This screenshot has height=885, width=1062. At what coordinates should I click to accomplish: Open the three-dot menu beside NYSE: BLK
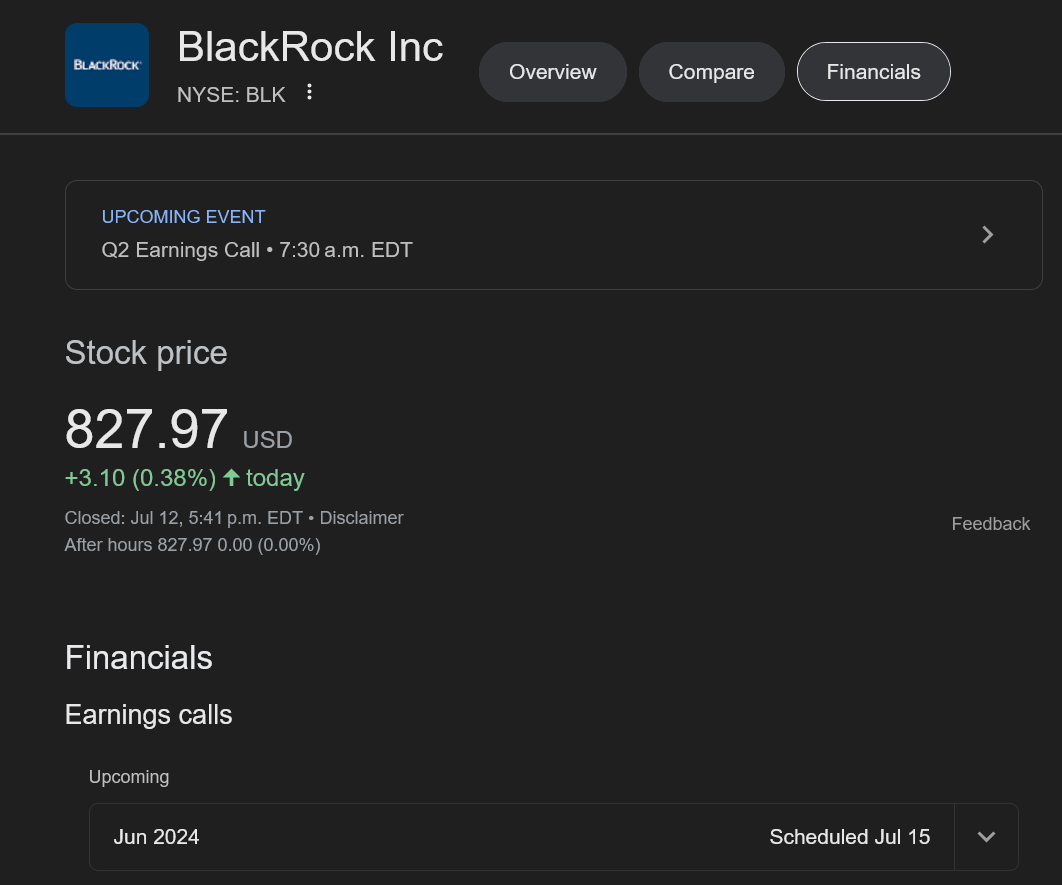[x=309, y=92]
